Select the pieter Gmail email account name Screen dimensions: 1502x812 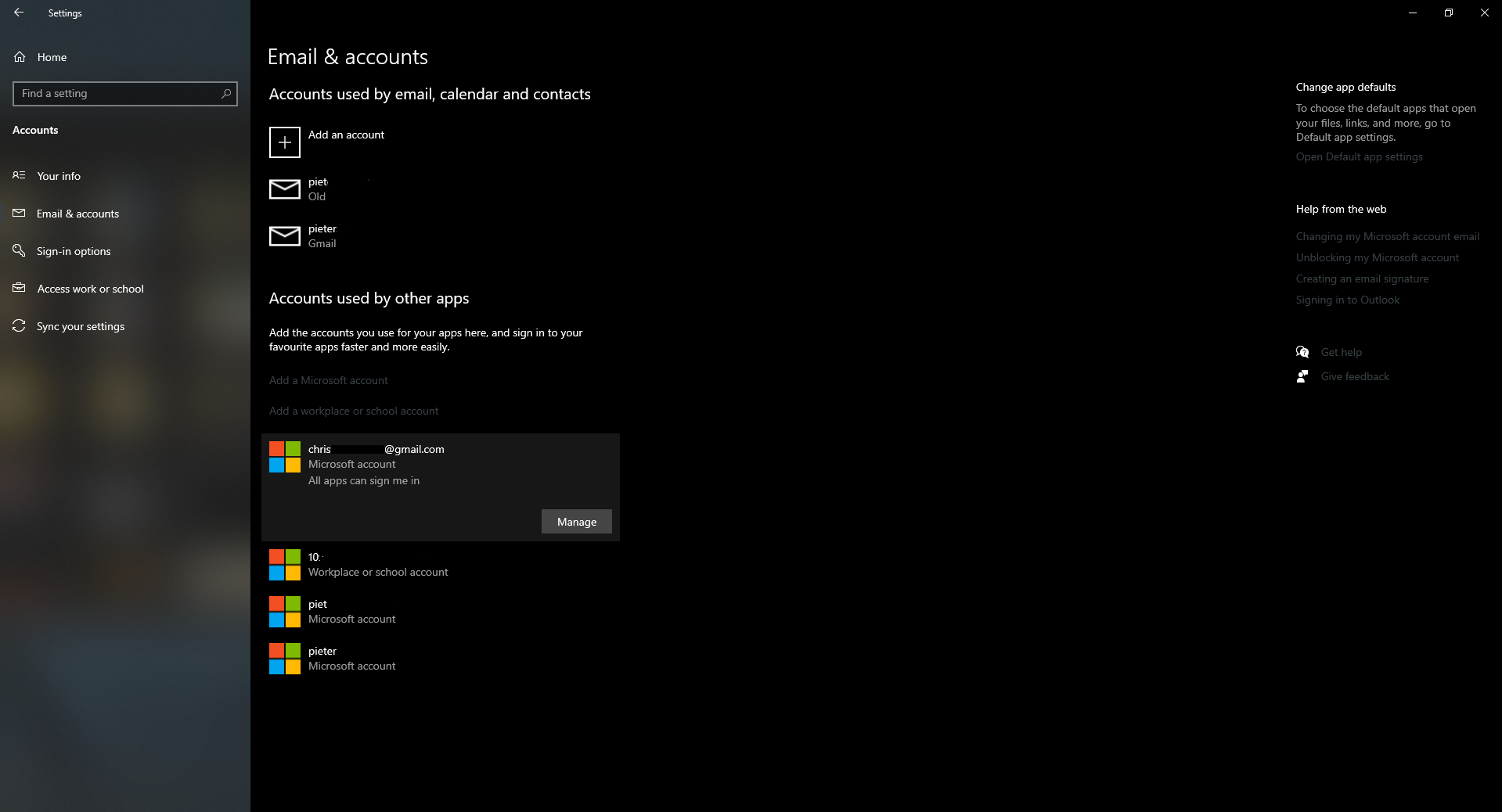322,228
